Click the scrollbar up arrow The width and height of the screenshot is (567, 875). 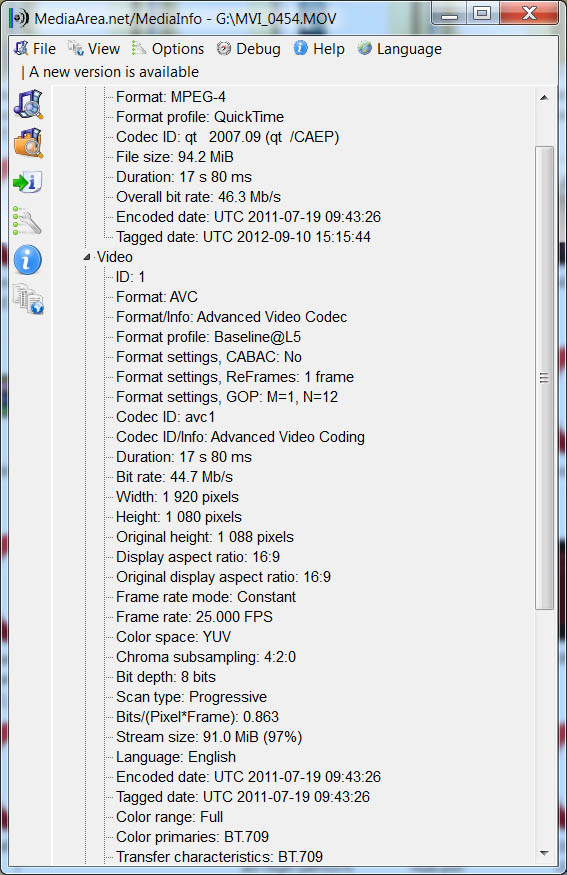tap(544, 98)
